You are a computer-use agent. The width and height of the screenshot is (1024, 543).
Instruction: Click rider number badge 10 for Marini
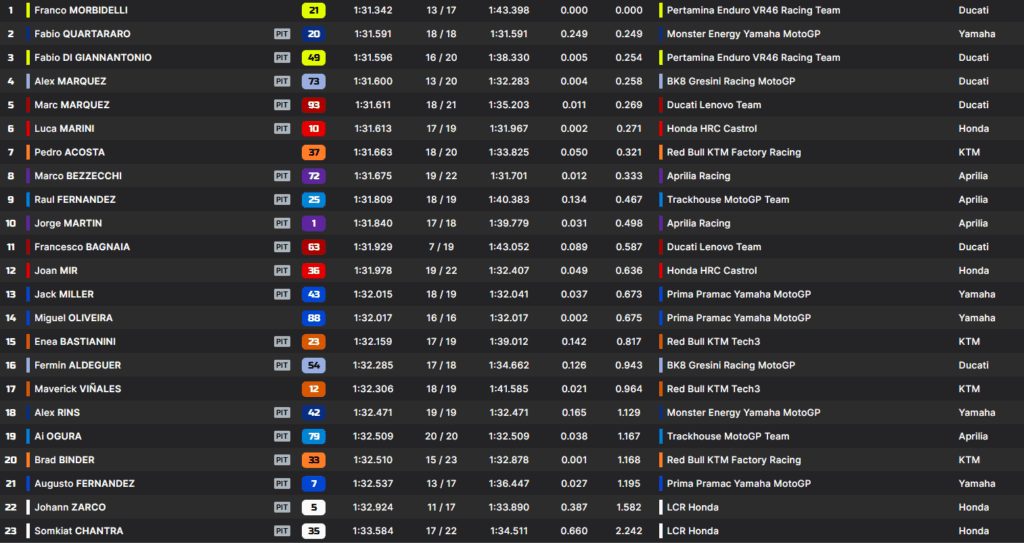pos(313,129)
